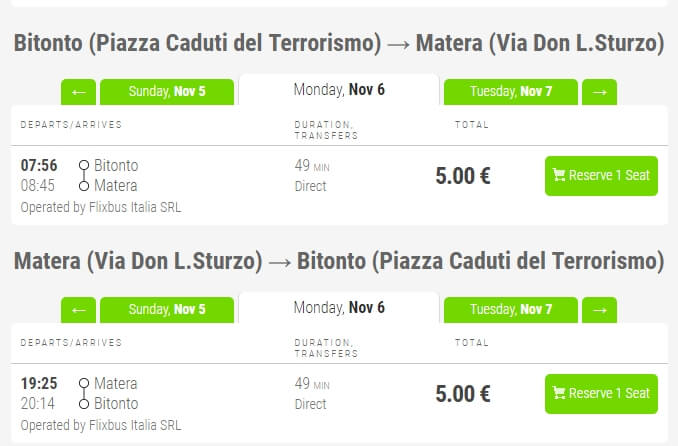Click previous-day arrow for Bitonto to Matera
Screen dimensions: 678x446
(78, 92)
